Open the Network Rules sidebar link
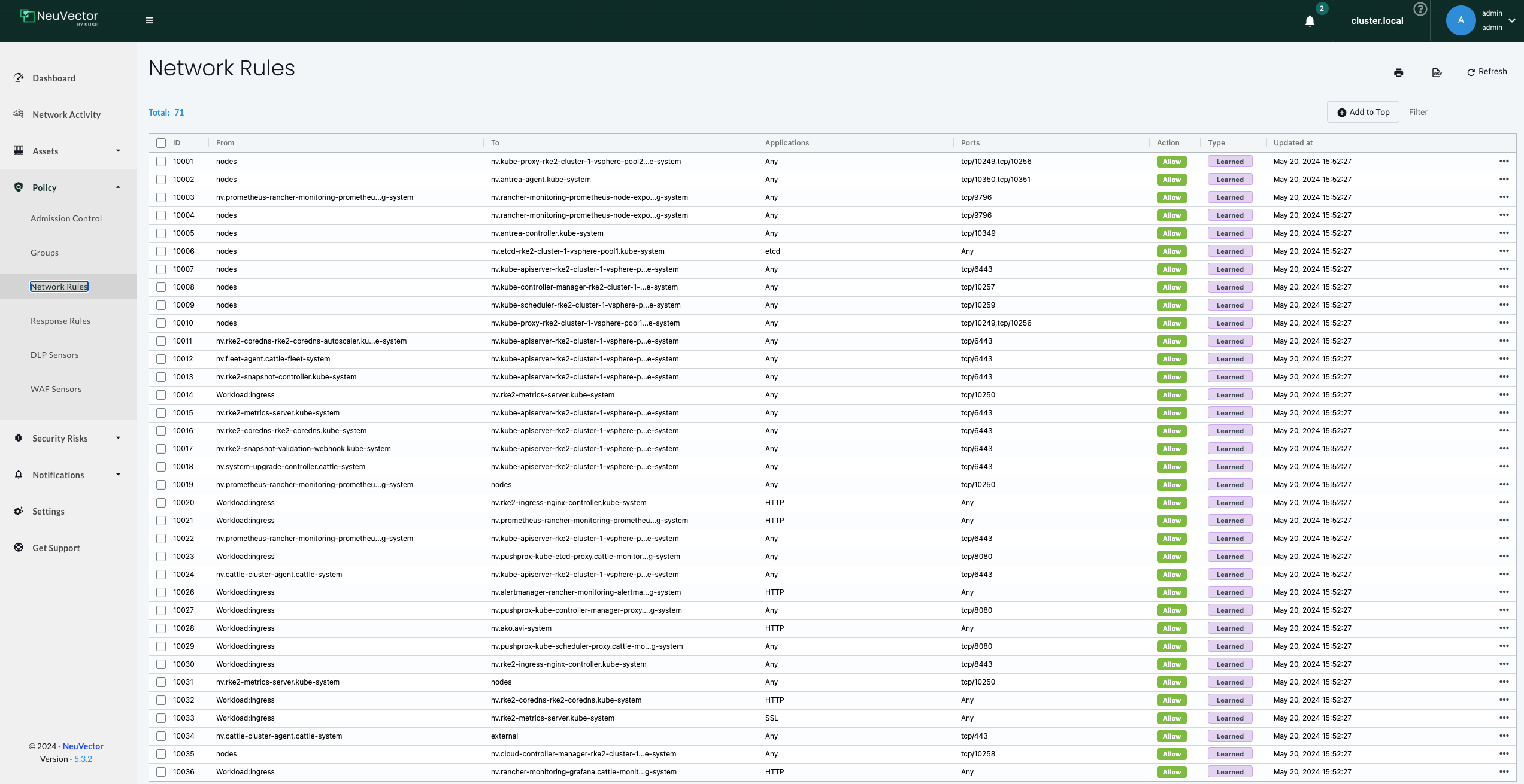1524x784 pixels. coord(59,287)
